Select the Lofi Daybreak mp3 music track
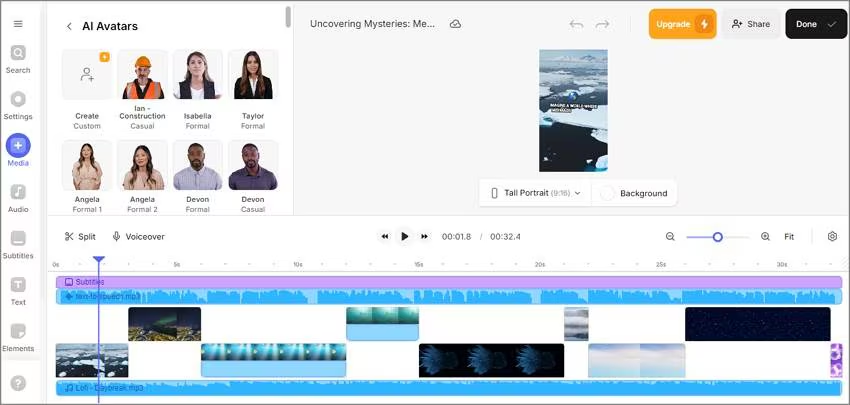The height and width of the screenshot is (405, 850). (449, 388)
